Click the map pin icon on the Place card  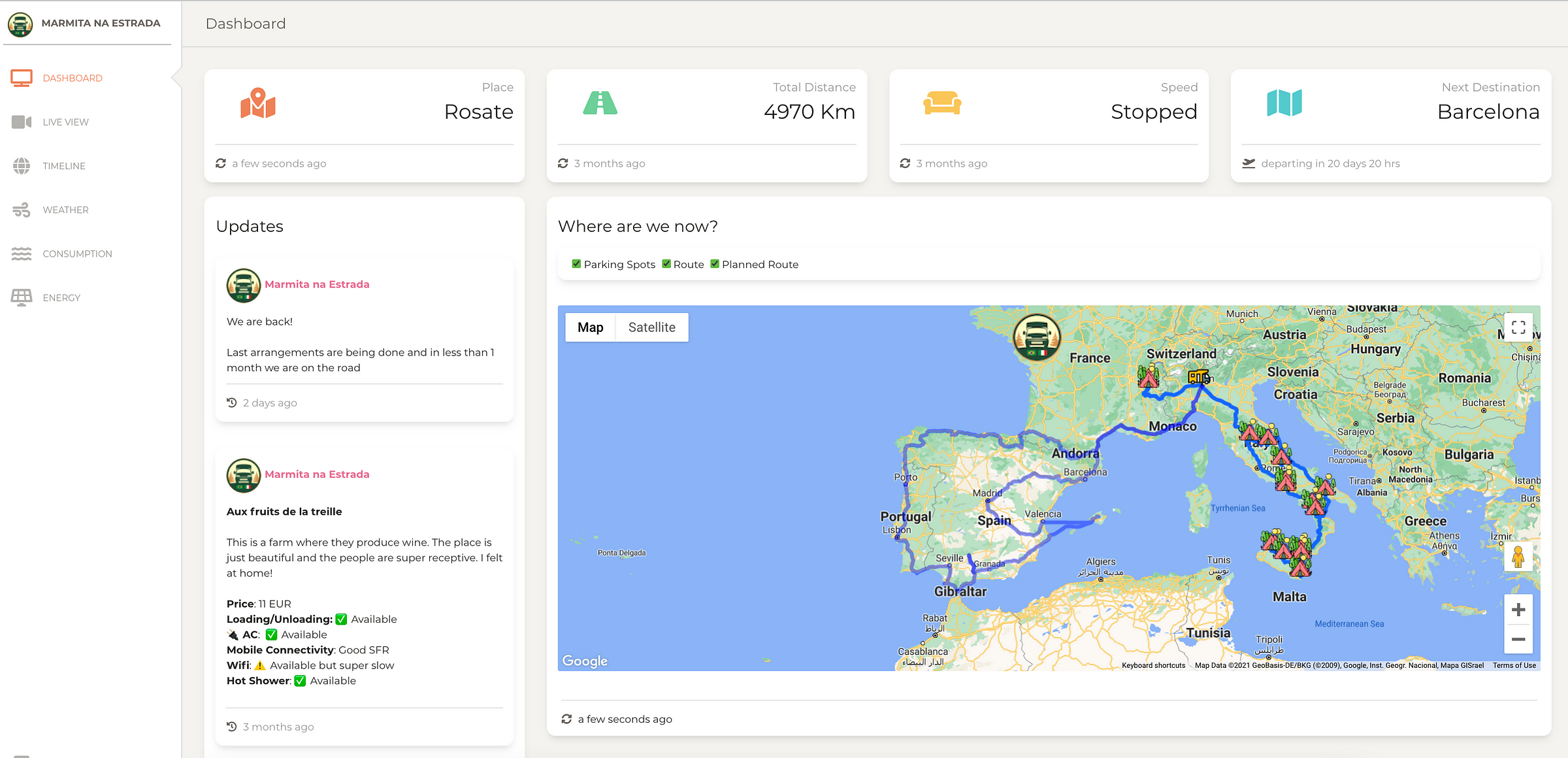[x=258, y=103]
